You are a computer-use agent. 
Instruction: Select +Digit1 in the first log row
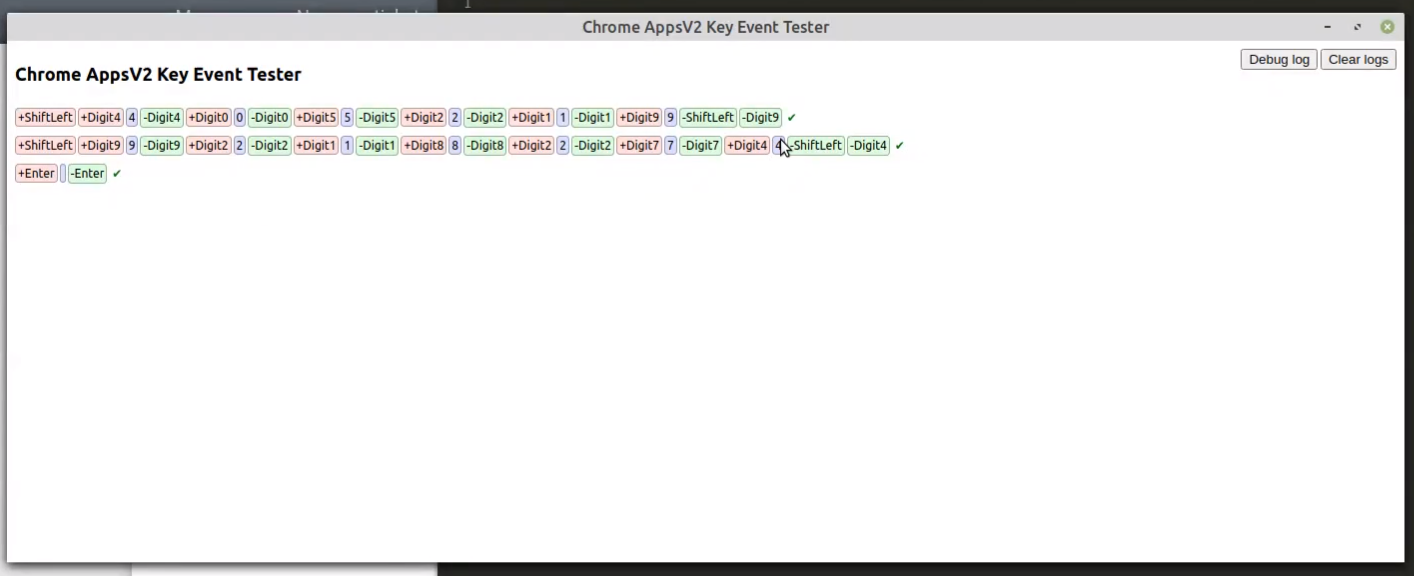[531, 117]
